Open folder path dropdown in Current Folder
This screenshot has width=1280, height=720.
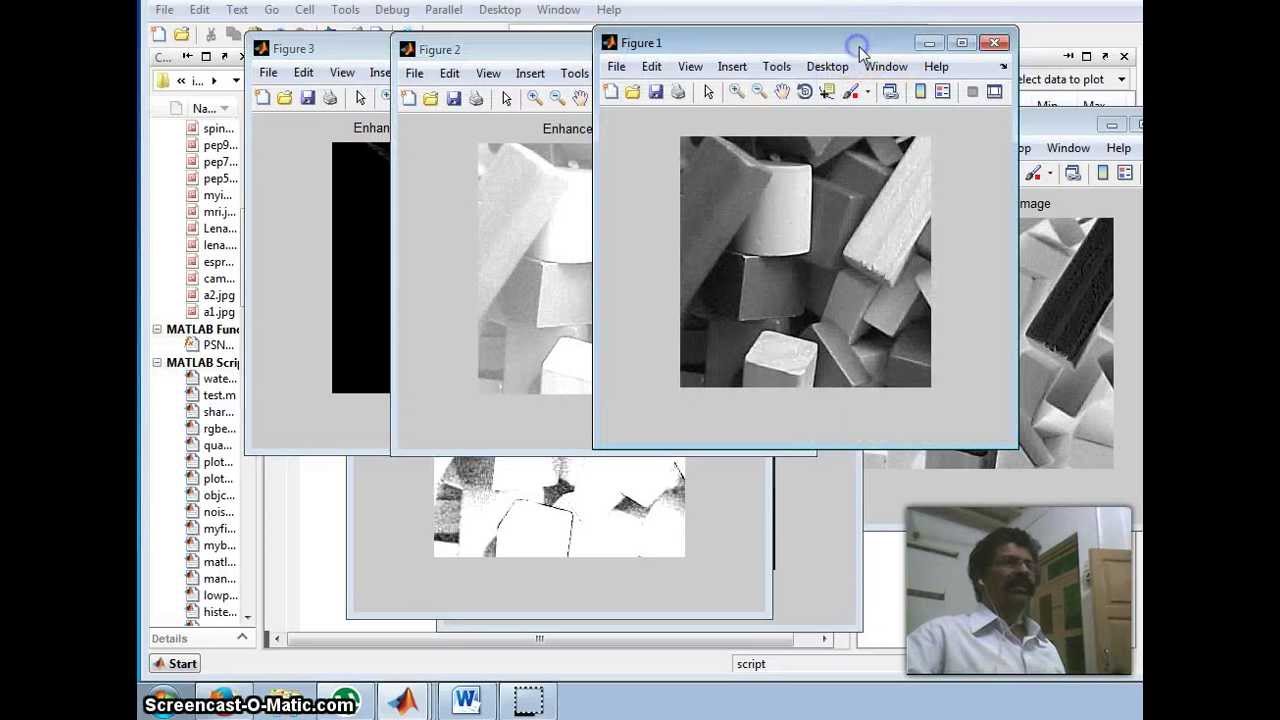click(236, 80)
